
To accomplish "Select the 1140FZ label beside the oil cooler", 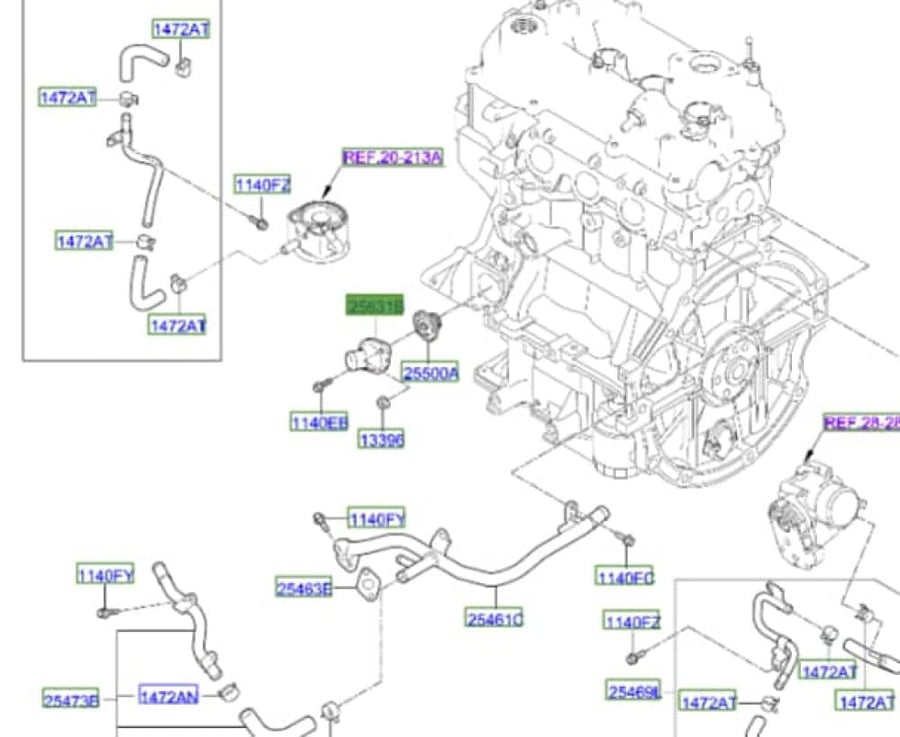I will (x=263, y=185).
